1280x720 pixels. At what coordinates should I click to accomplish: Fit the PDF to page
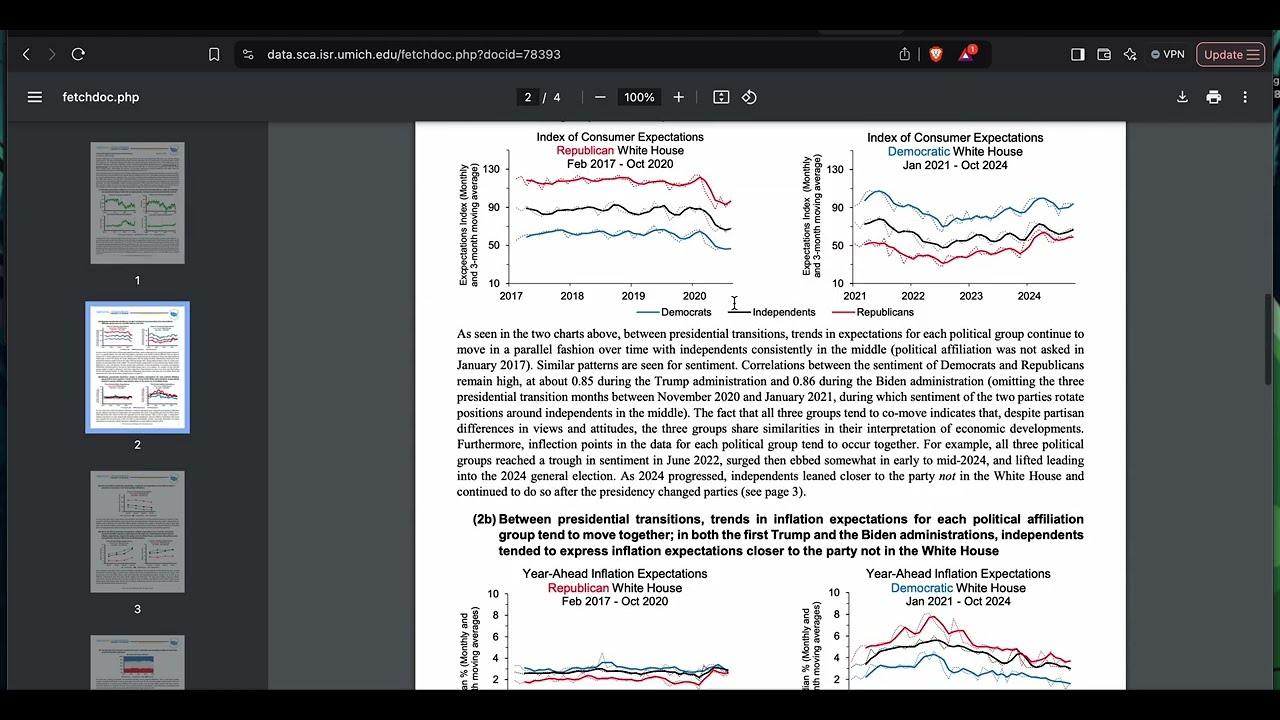pyautogui.click(x=721, y=97)
